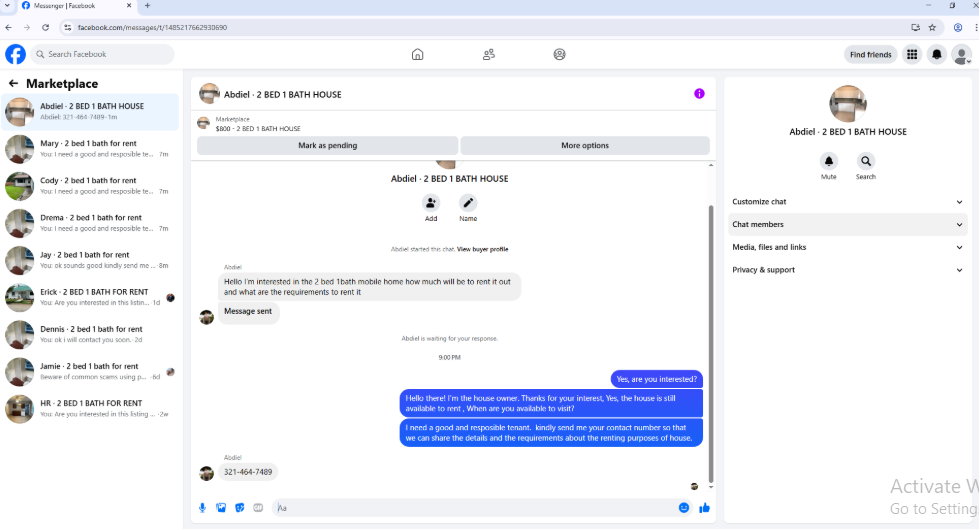Mute the conversation using the bell icon
979x529 pixels.
829,161
